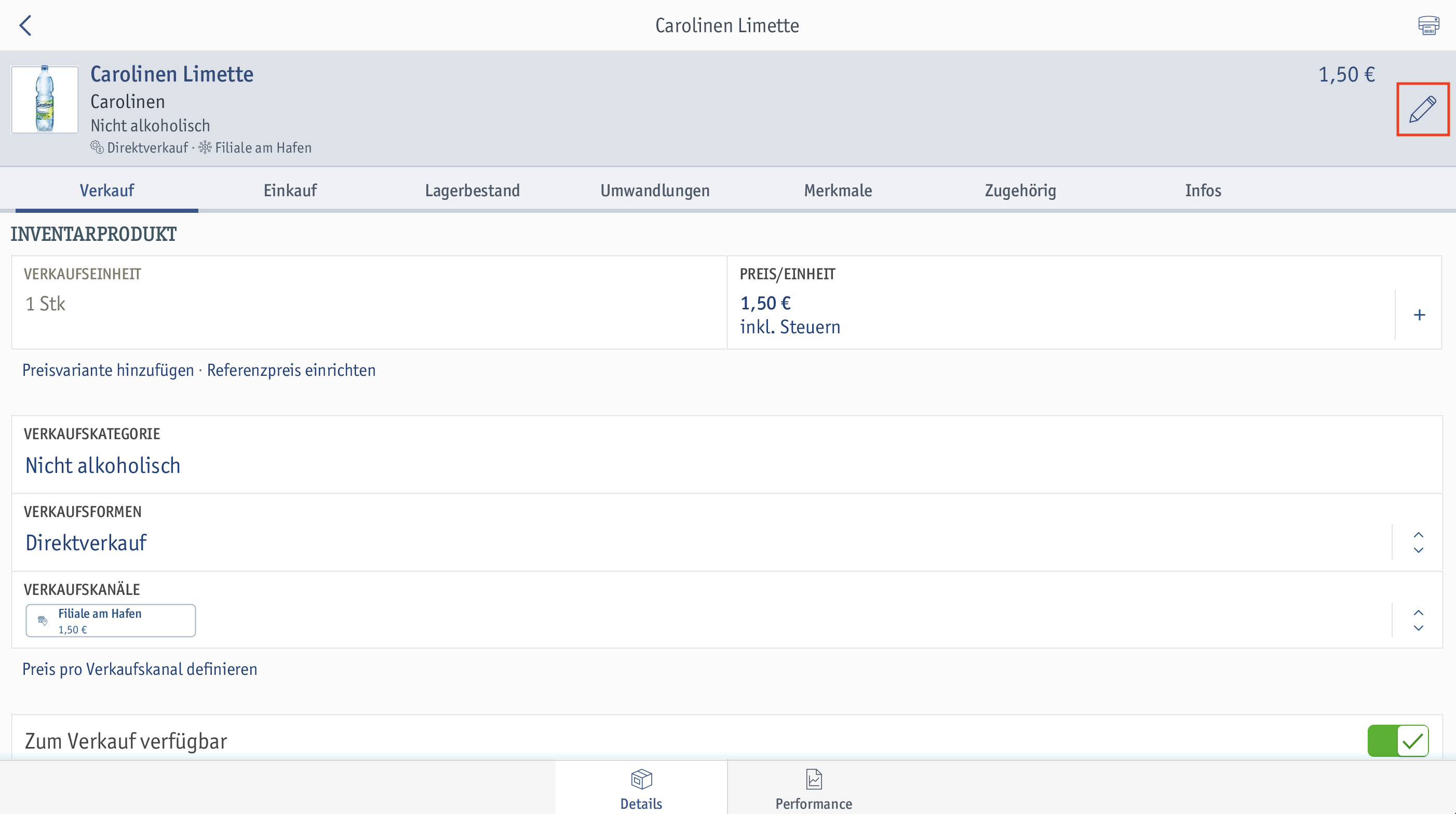Open the Verkaufskategorie 'Nicht alkoholisch' field
This screenshot has height=814, width=1456.
coord(727,455)
